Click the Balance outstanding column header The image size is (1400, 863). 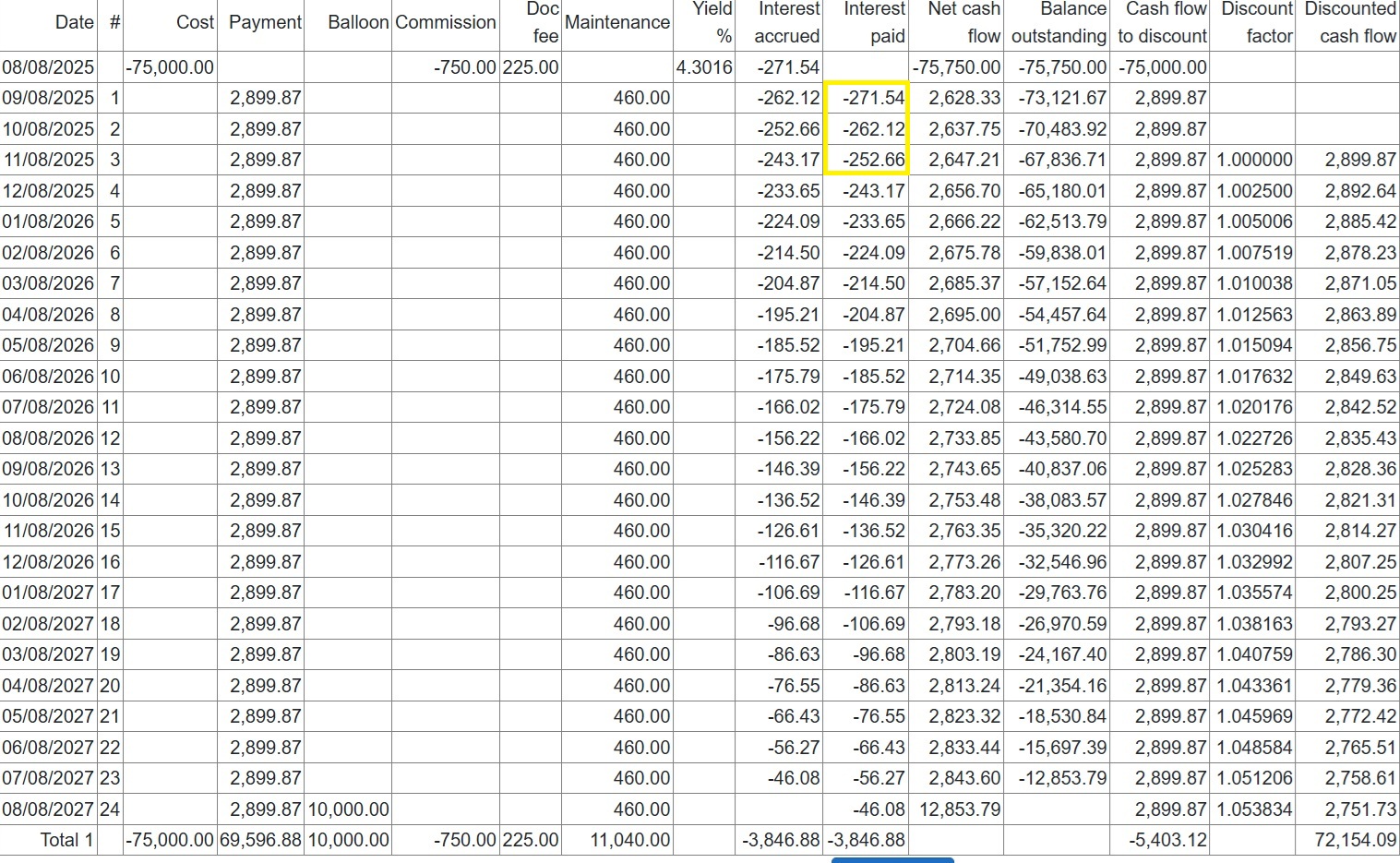pyautogui.click(x=1058, y=22)
